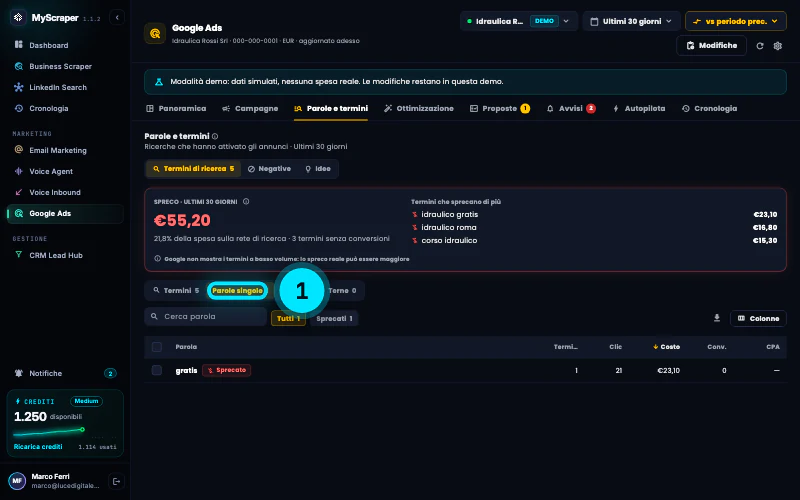
Task: Click the credits usage progress line
Action: [x=49, y=432]
